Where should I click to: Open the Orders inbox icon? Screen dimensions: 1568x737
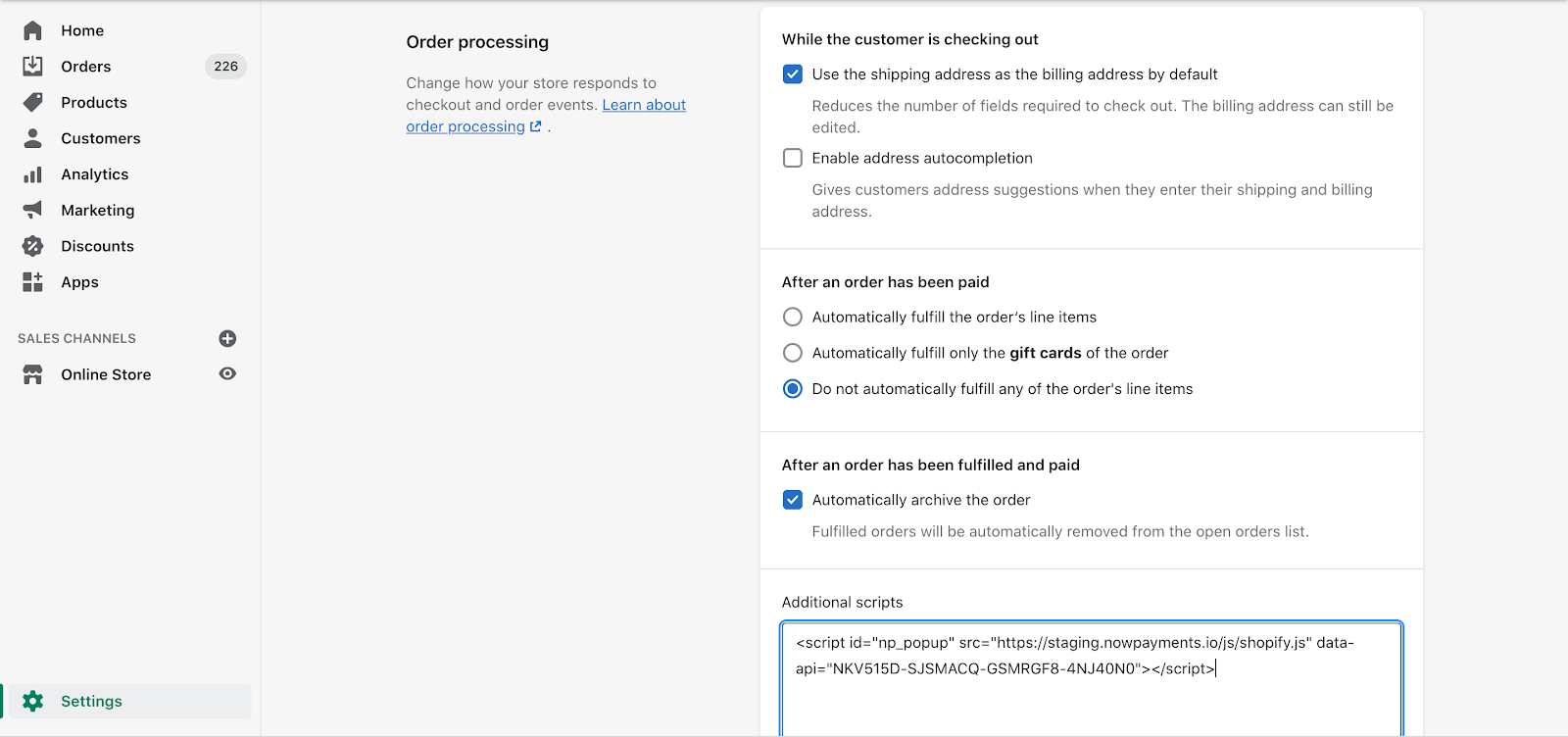32,66
